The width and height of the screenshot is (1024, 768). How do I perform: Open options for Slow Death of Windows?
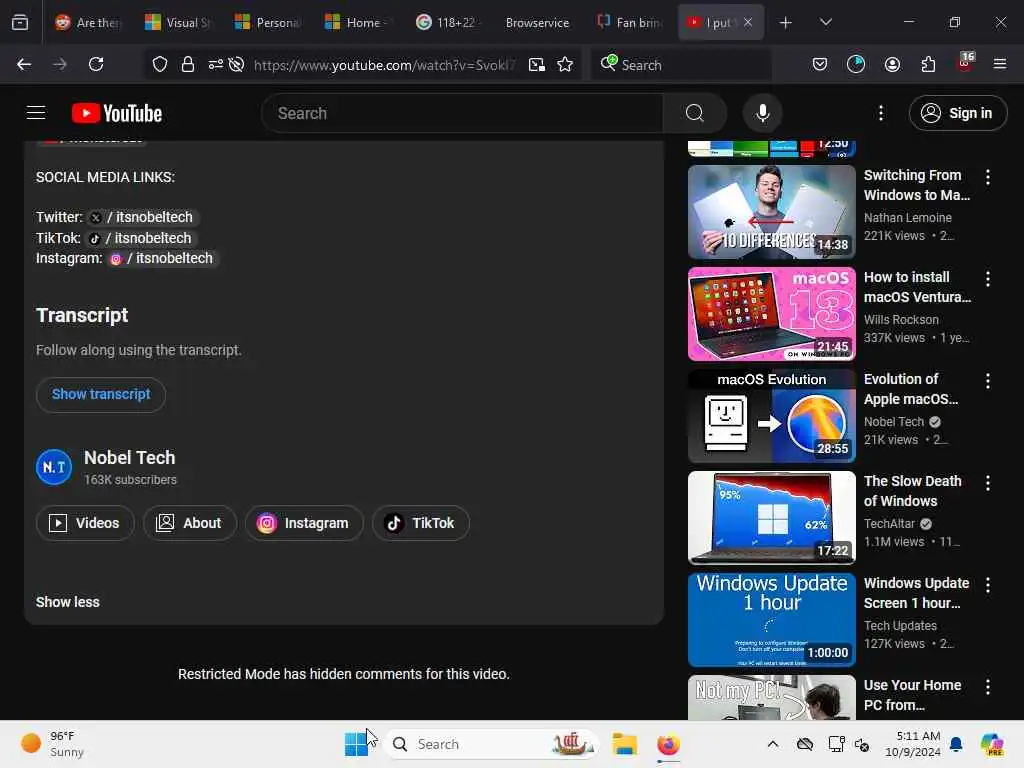(987, 483)
